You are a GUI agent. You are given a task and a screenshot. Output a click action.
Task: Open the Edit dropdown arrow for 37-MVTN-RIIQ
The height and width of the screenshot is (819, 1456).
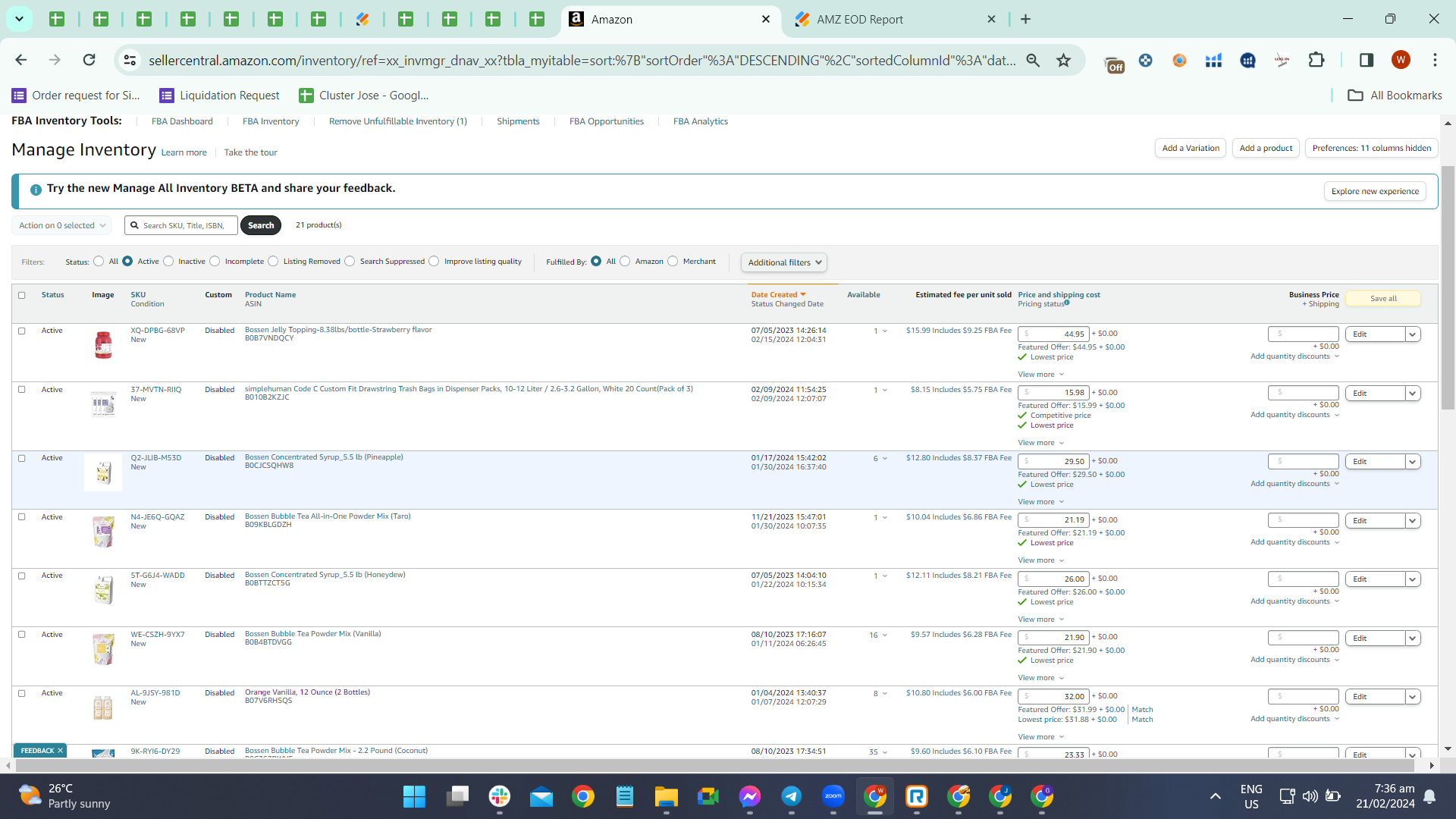[x=1413, y=394]
